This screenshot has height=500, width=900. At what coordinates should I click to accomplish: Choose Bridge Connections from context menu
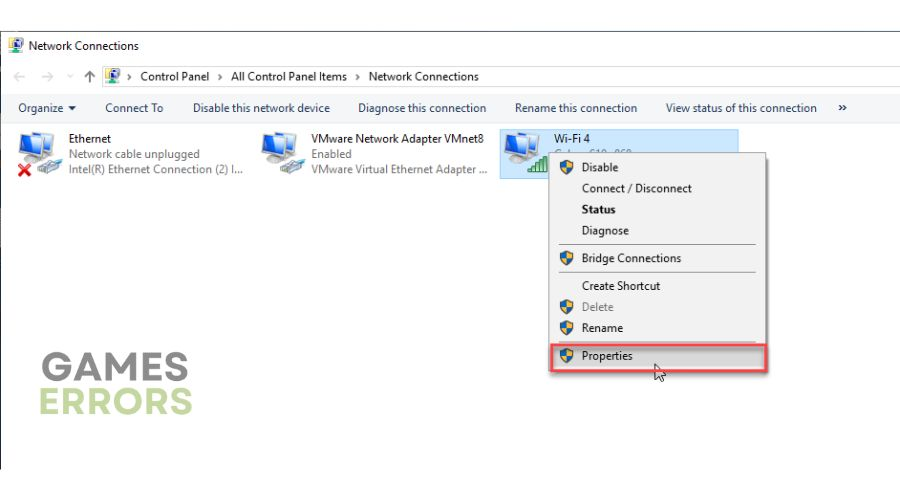pyautogui.click(x=631, y=258)
